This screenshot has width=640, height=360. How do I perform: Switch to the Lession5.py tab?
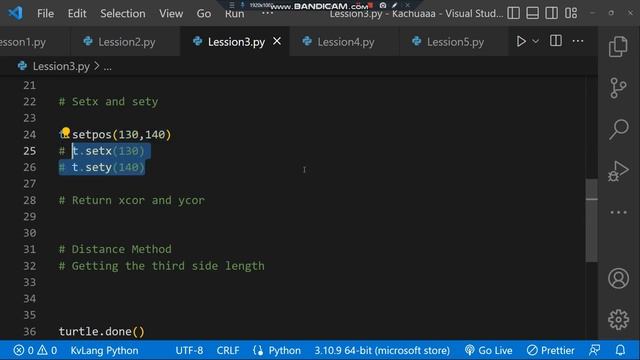pyautogui.click(x=455, y=42)
